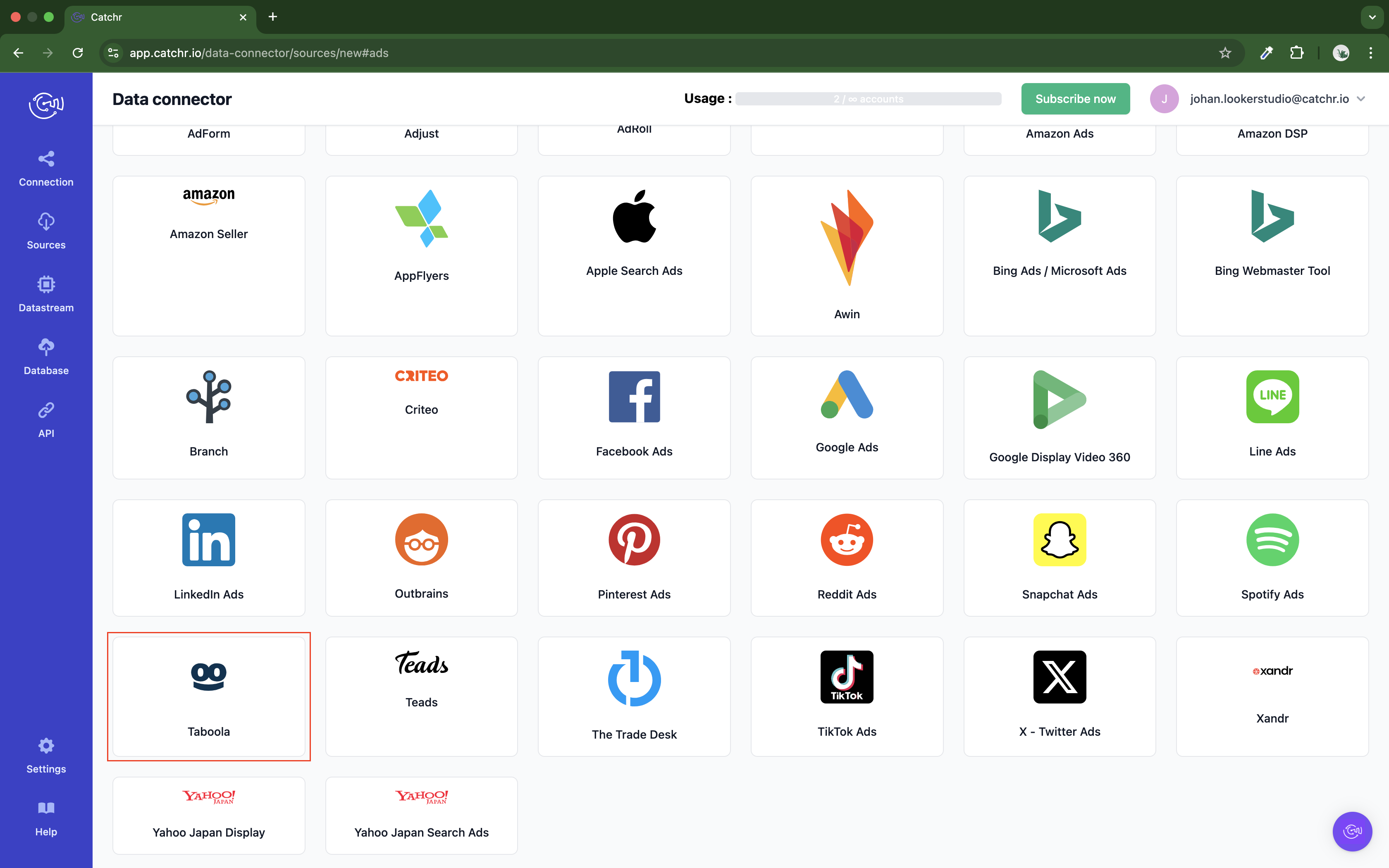The width and height of the screenshot is (1389, 868).
Task: Open a new browser tab
Action: pyautogui.click(x=273, y=17)
